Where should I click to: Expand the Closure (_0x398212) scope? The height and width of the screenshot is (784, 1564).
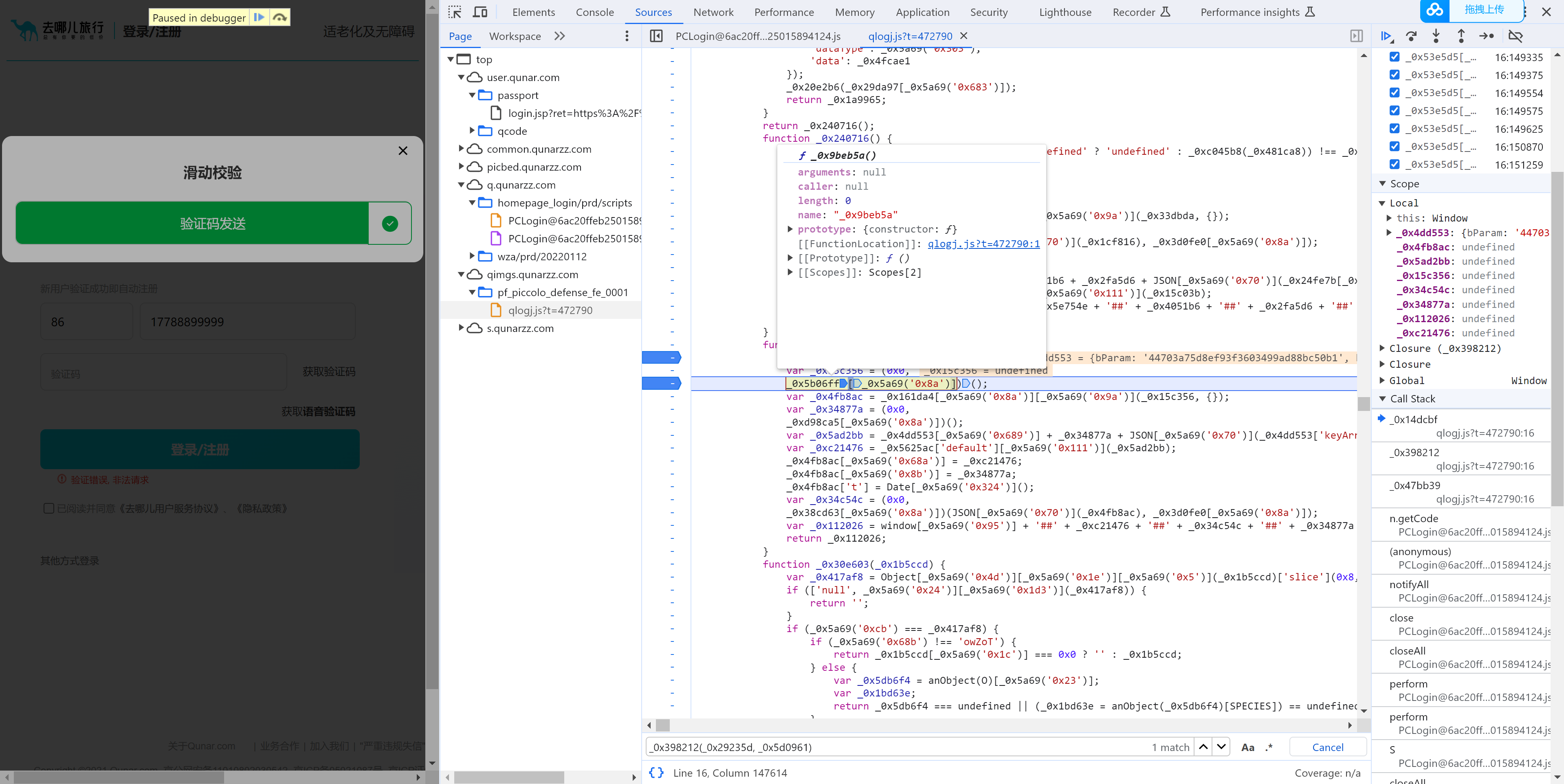coord(1382,348)
